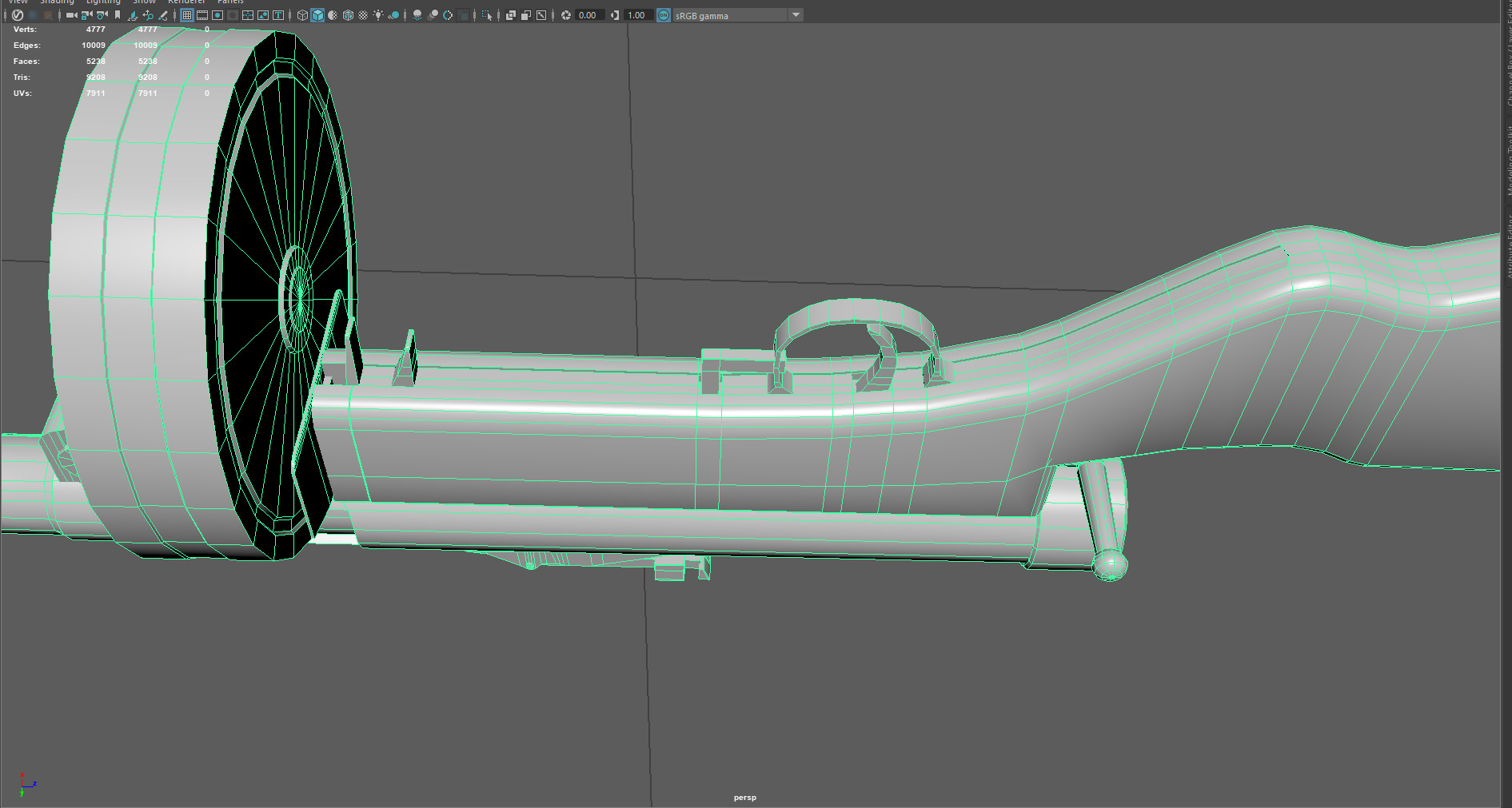Viewport: 1512px width, 808px height.
Task: Select smooth shade all cube
Action: (x=317, y=15)
